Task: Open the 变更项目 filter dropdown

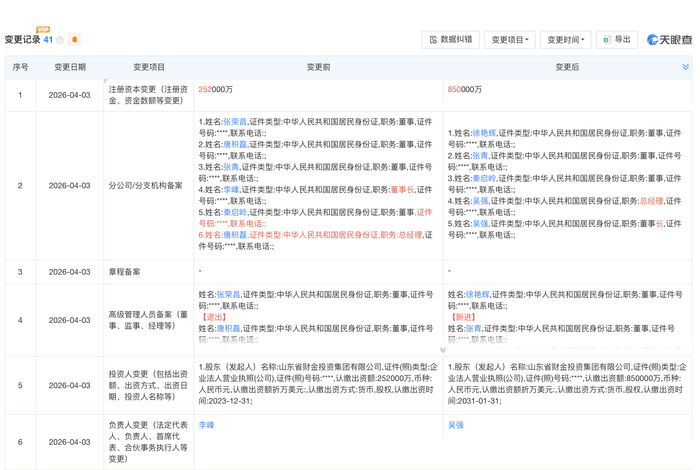Action: coord(509,40)
